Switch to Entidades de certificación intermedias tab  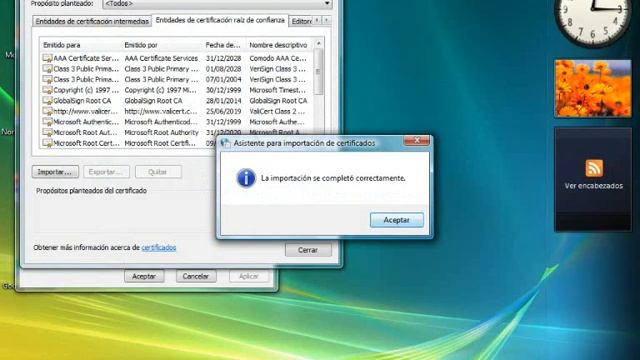coord(92,21)
